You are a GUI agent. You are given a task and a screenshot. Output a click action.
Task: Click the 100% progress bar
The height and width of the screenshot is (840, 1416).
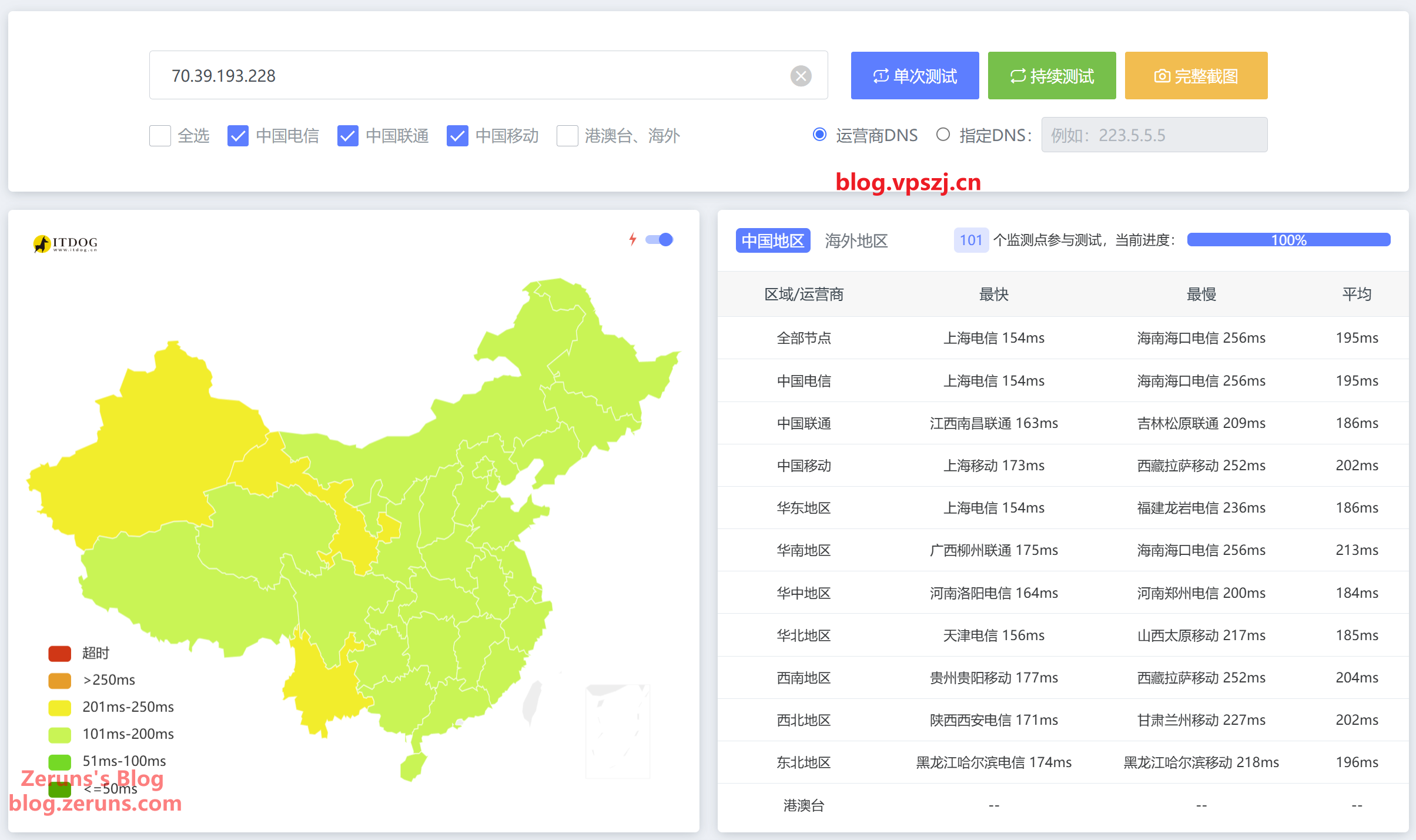pyautogui.click(x=1288, y=240)
